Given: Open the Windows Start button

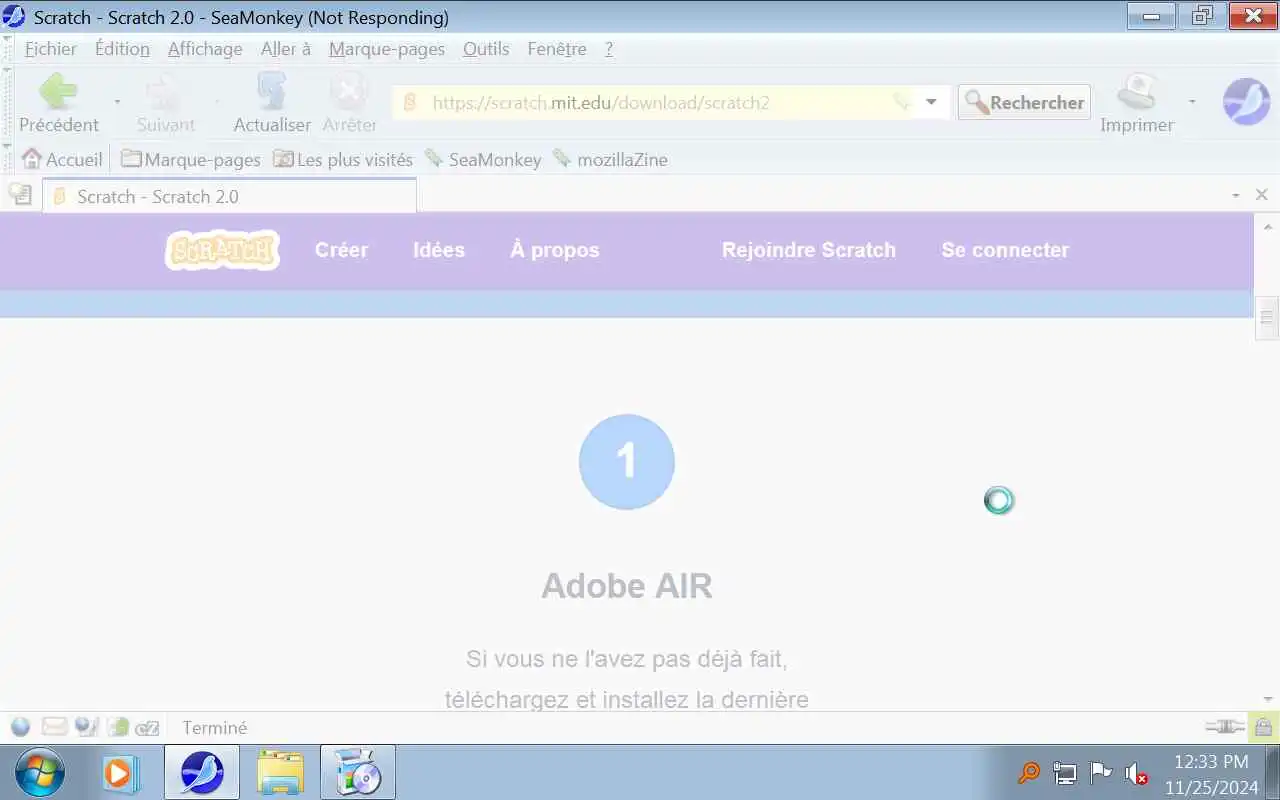Looking at the screenshot, I should pos(40,773).
